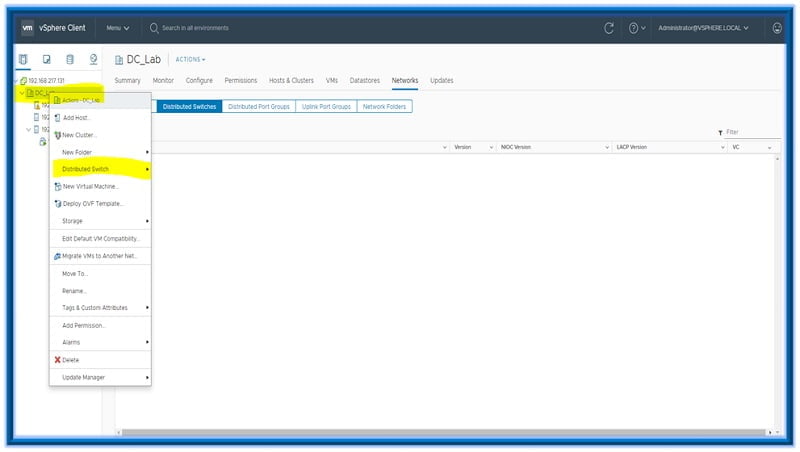The image size is (800, 452).
Task: Collapse the 192.168.217.131 vCenter tree node
Action: 16,81
